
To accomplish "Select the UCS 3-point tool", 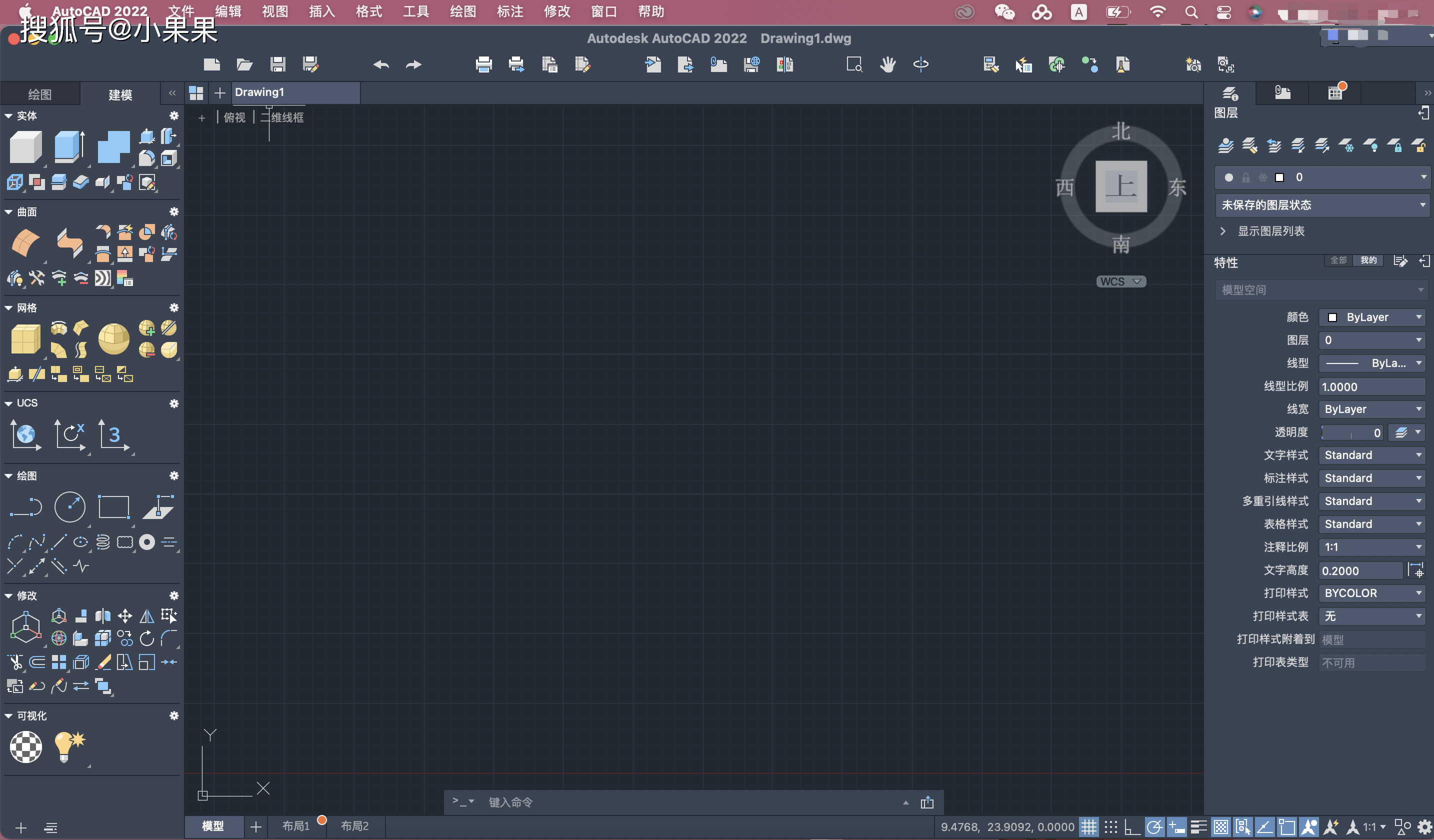I will pos(114,435).
